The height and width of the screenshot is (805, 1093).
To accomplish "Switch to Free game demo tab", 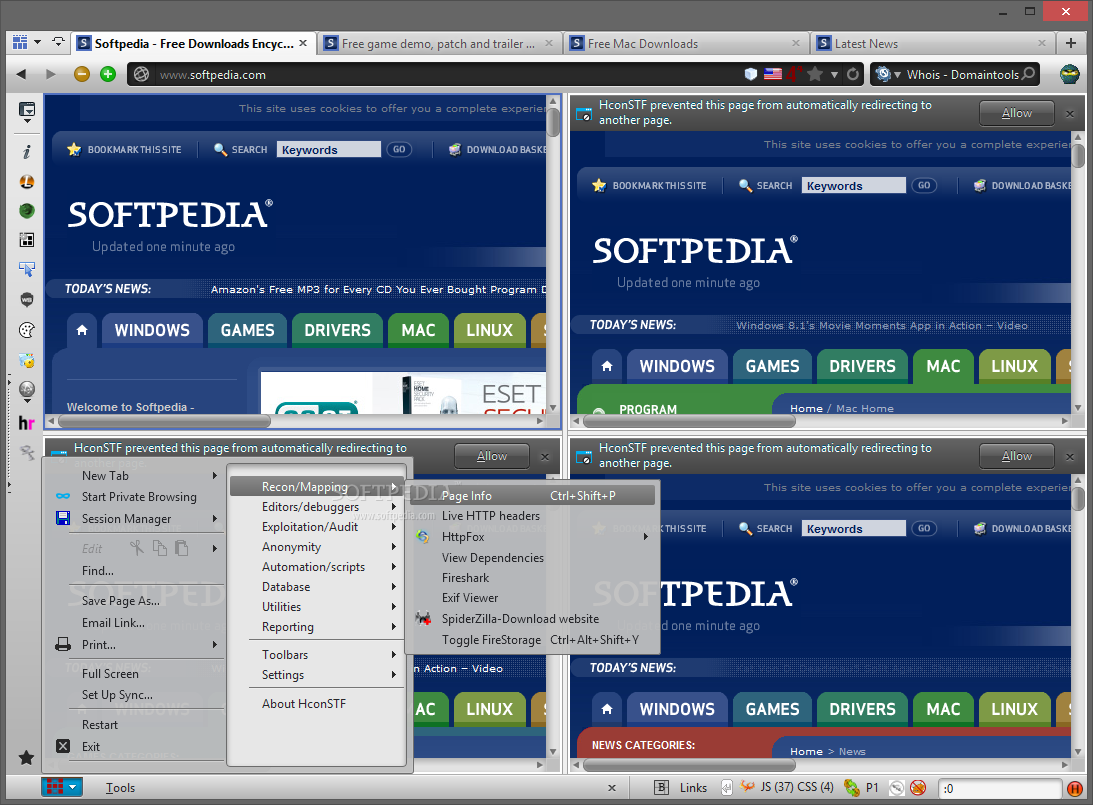I will tap(439, 43).
